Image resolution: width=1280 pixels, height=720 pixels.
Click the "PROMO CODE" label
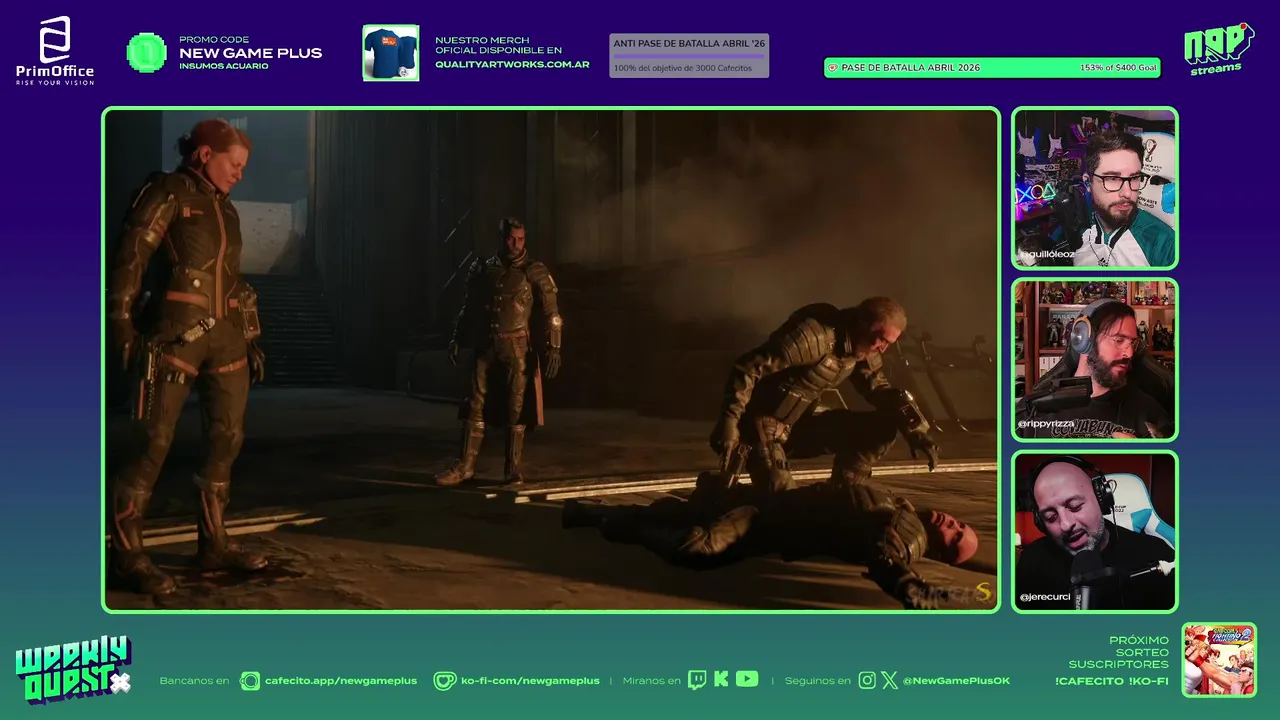214,40
